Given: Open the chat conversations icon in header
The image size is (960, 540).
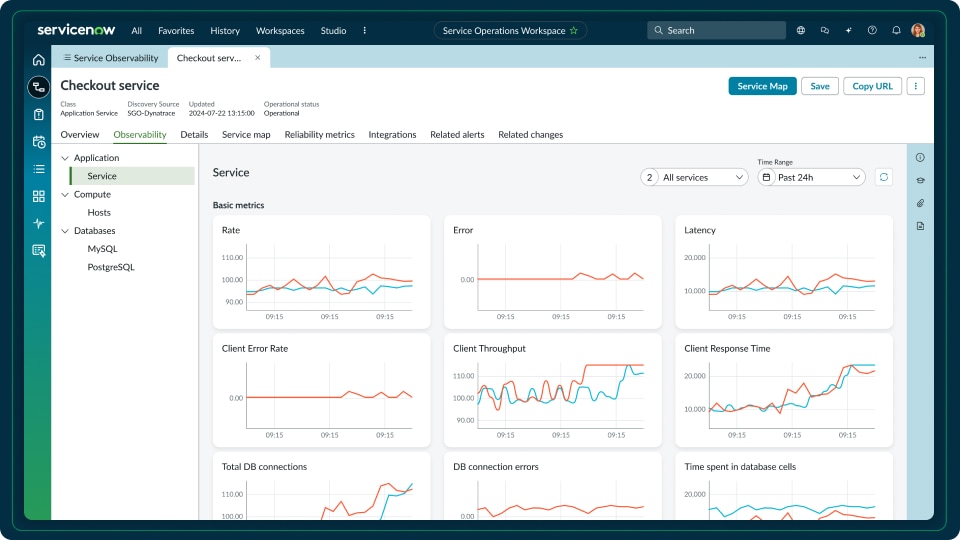Looking at the screenshot, I should pos(825,30).
